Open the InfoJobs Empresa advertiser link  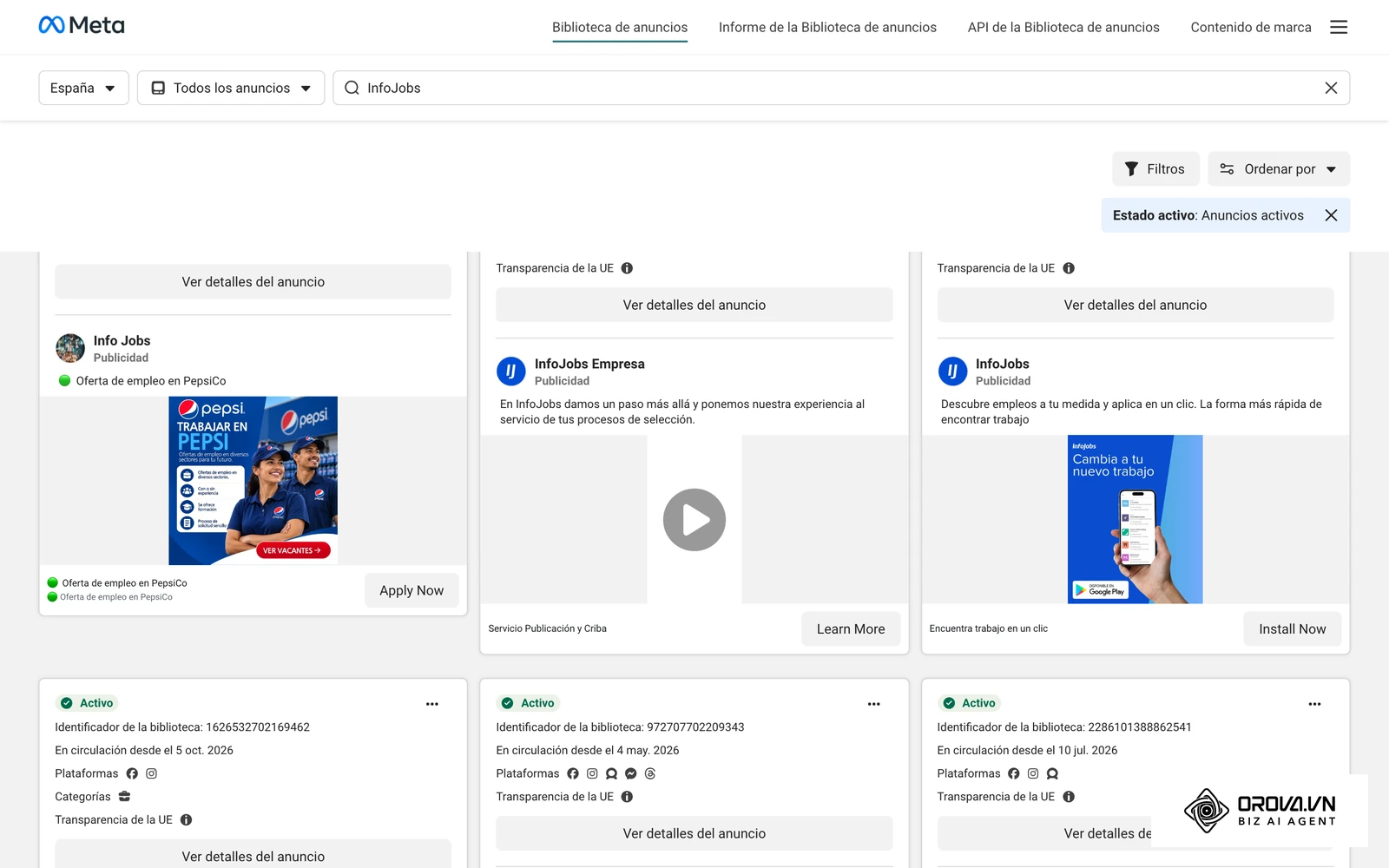pyautogui.click(x=589, y=364)
